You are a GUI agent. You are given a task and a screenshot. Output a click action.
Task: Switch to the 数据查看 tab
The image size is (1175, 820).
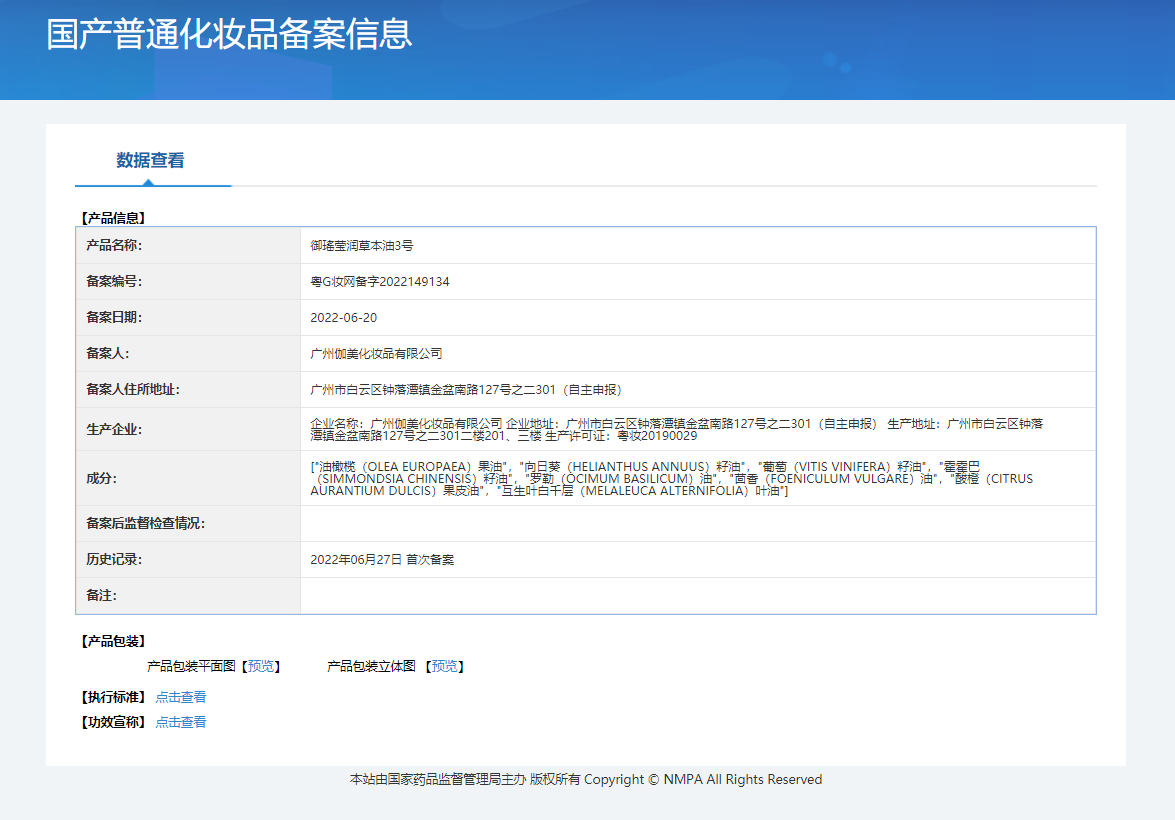pos(151,160)
